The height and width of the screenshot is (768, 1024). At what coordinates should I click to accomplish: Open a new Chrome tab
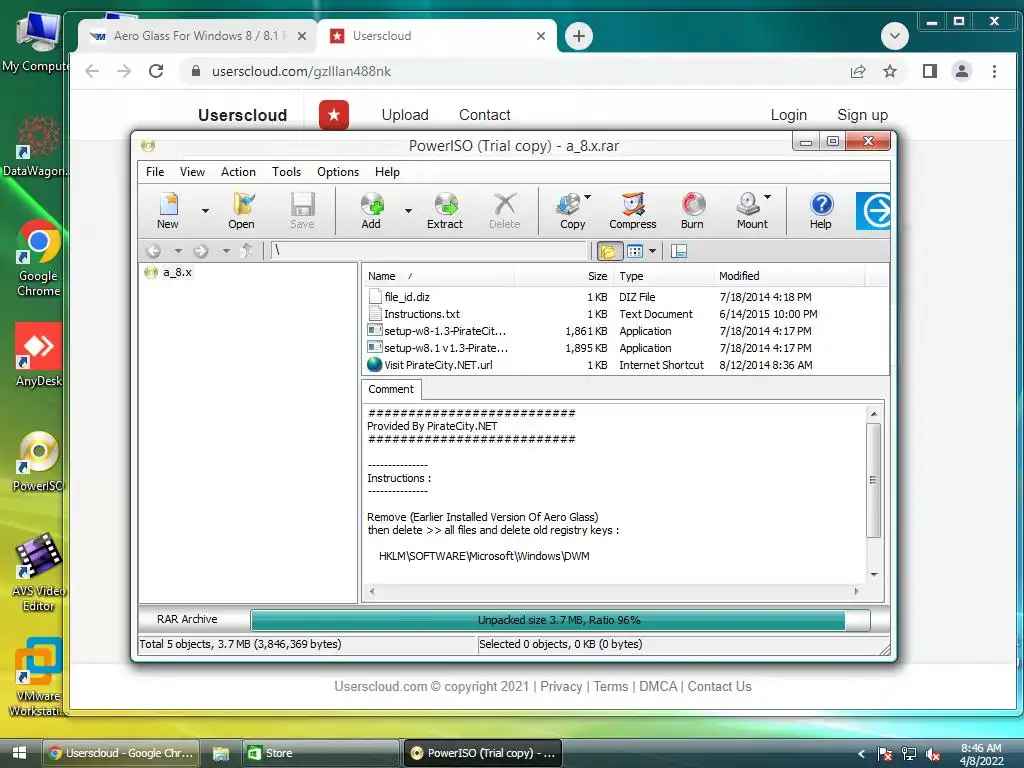pyautogui.click(x=579, y=36)
